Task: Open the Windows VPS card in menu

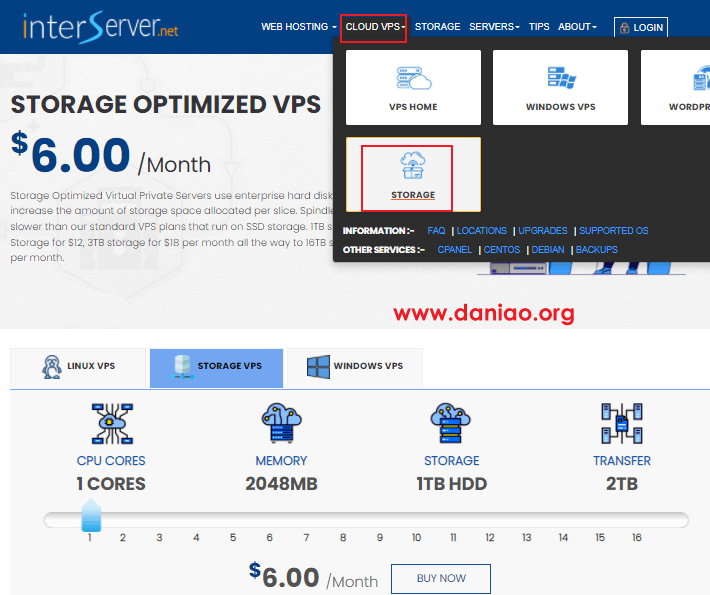Action: click(560, 87)
